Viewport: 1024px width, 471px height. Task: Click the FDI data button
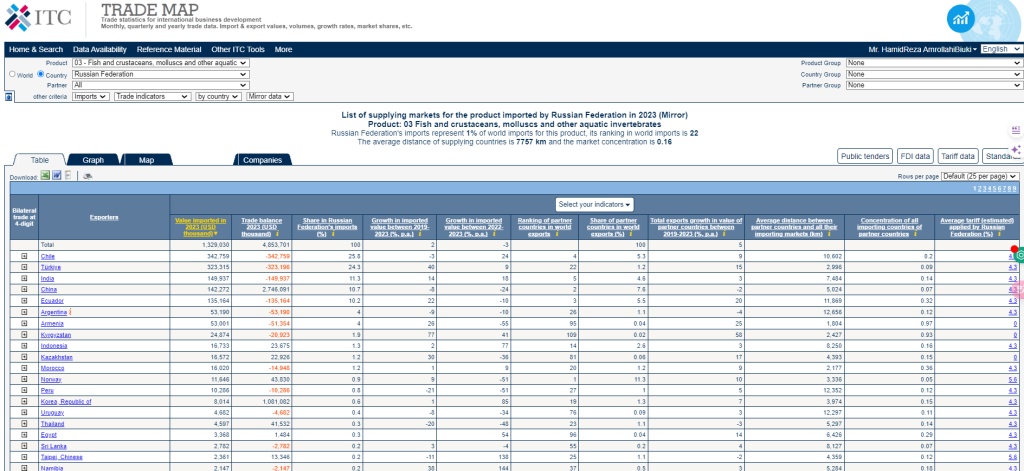point(915,156)
